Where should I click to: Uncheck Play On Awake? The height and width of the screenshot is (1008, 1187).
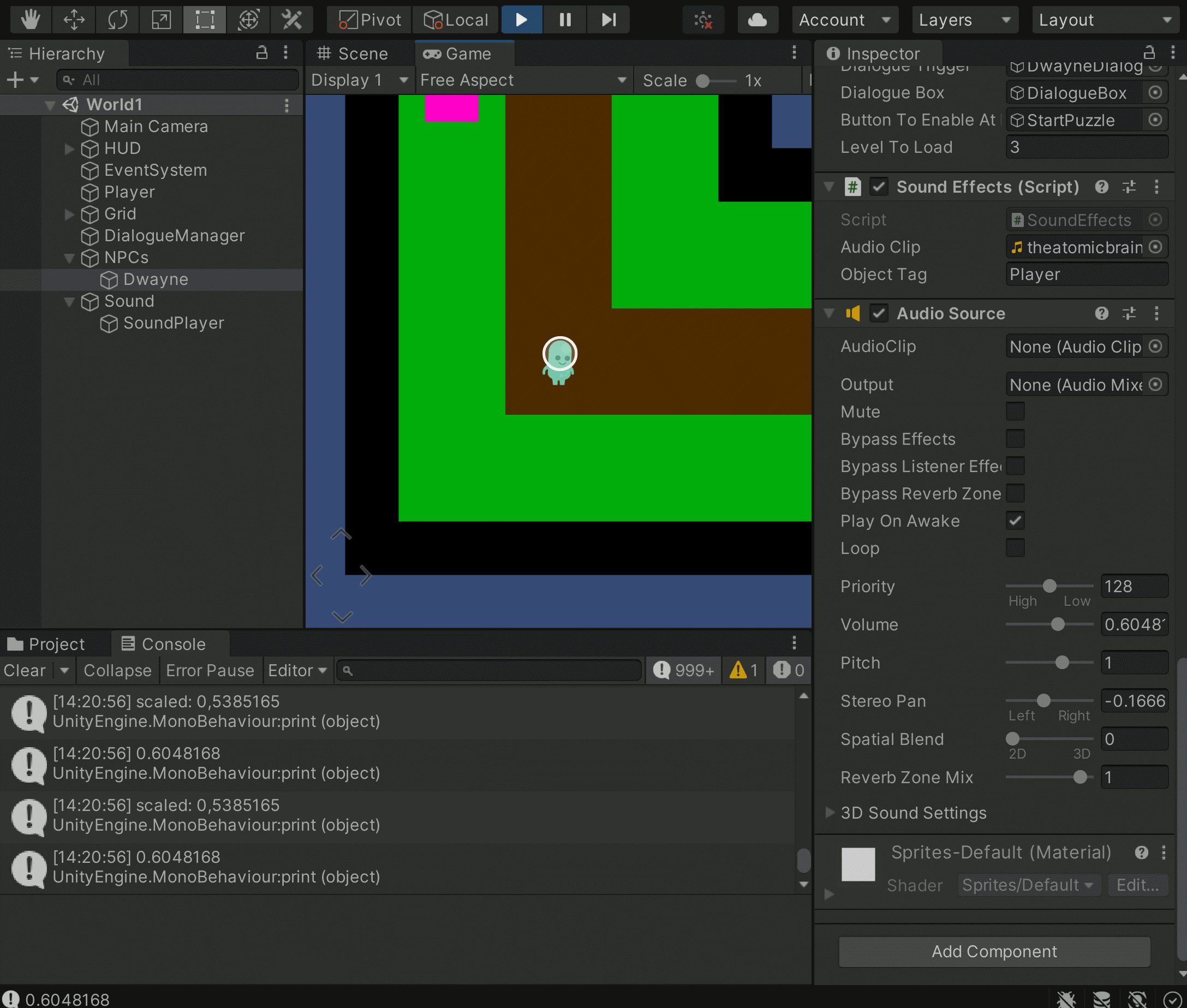[1015, 521]
